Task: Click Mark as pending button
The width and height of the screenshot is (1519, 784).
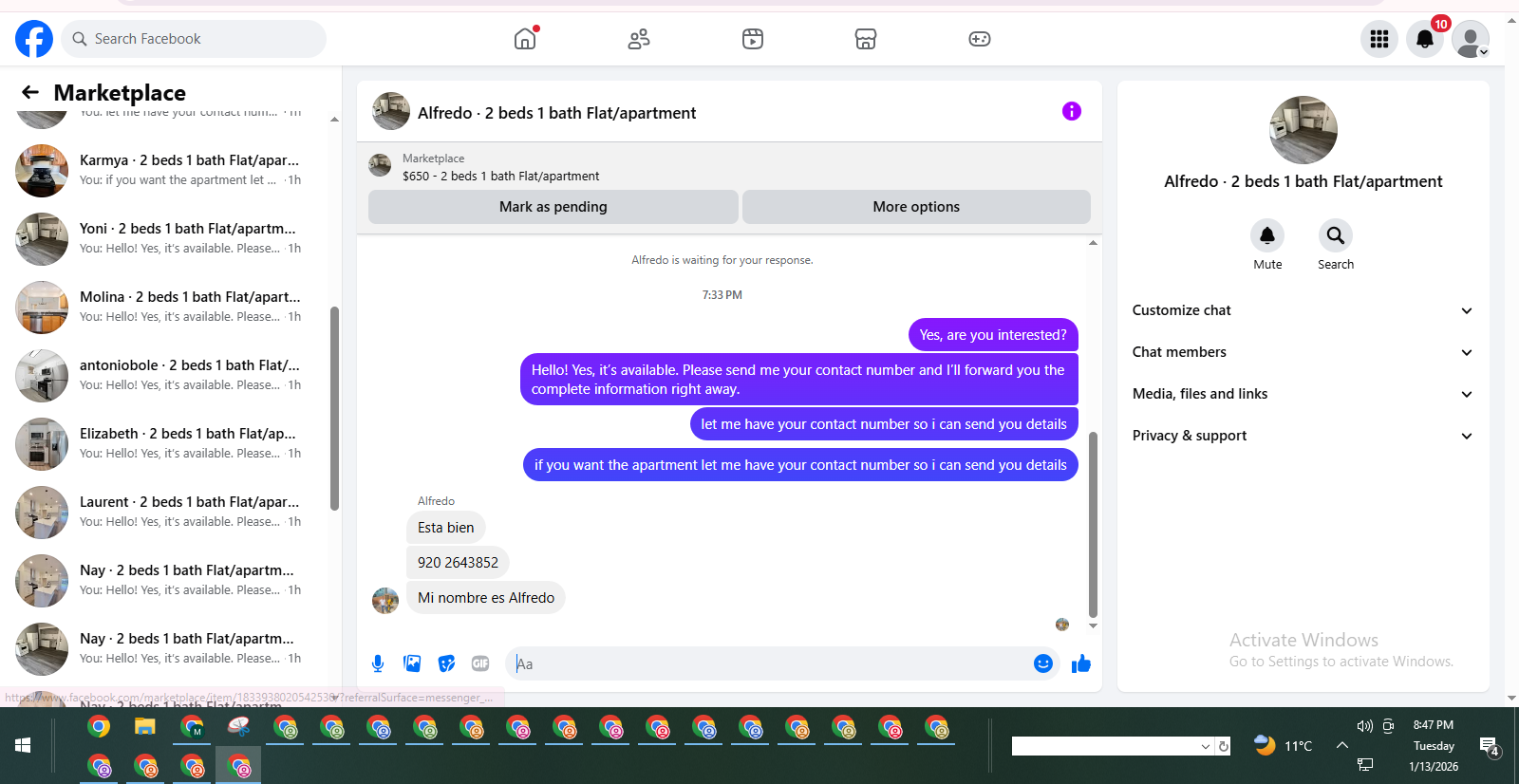Action: tap(553, 207)
